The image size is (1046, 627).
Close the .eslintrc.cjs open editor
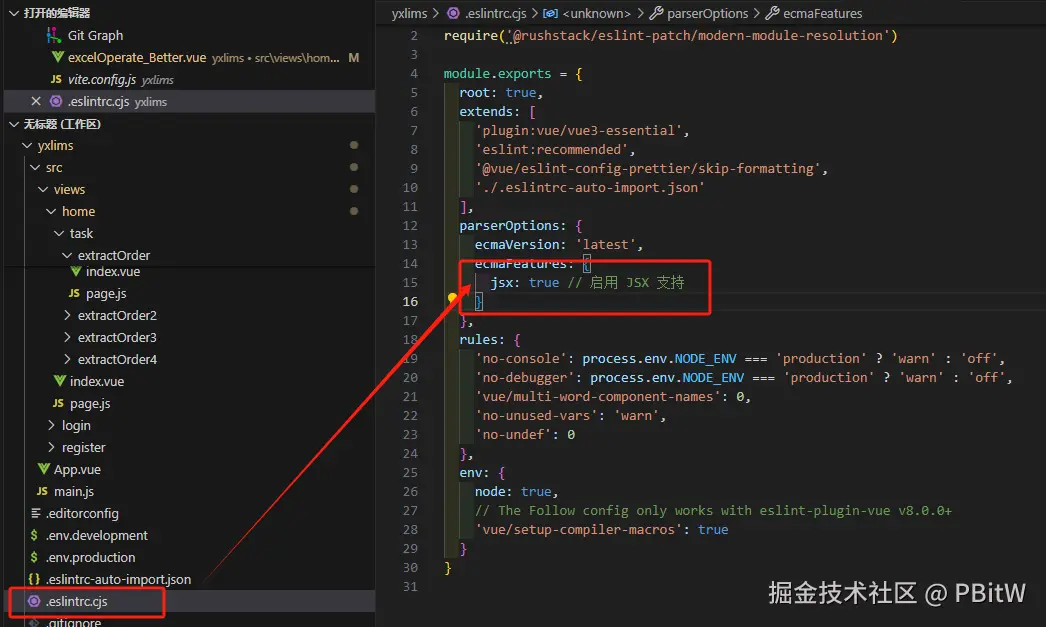coord(36,101)
